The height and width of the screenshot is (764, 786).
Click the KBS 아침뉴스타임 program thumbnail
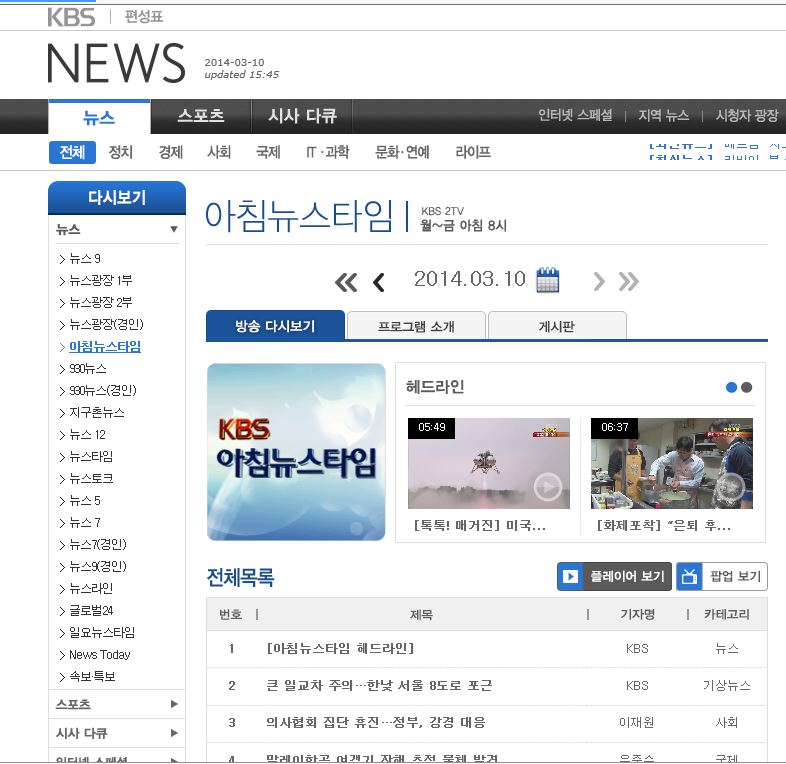pos(296,452)
